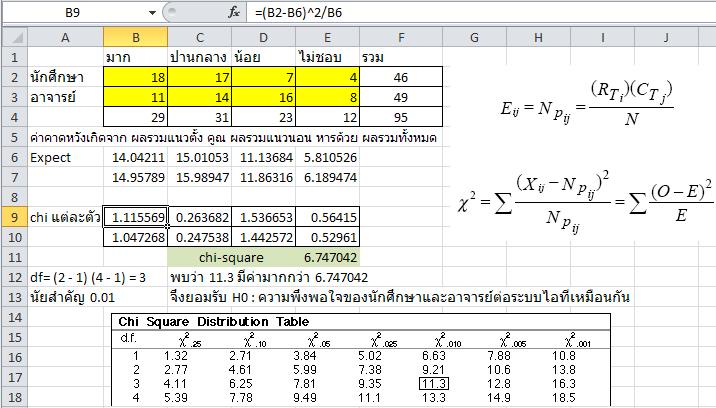Select the row 9 header
Screen dimensions: 716x408
click(x=13, y=219)
